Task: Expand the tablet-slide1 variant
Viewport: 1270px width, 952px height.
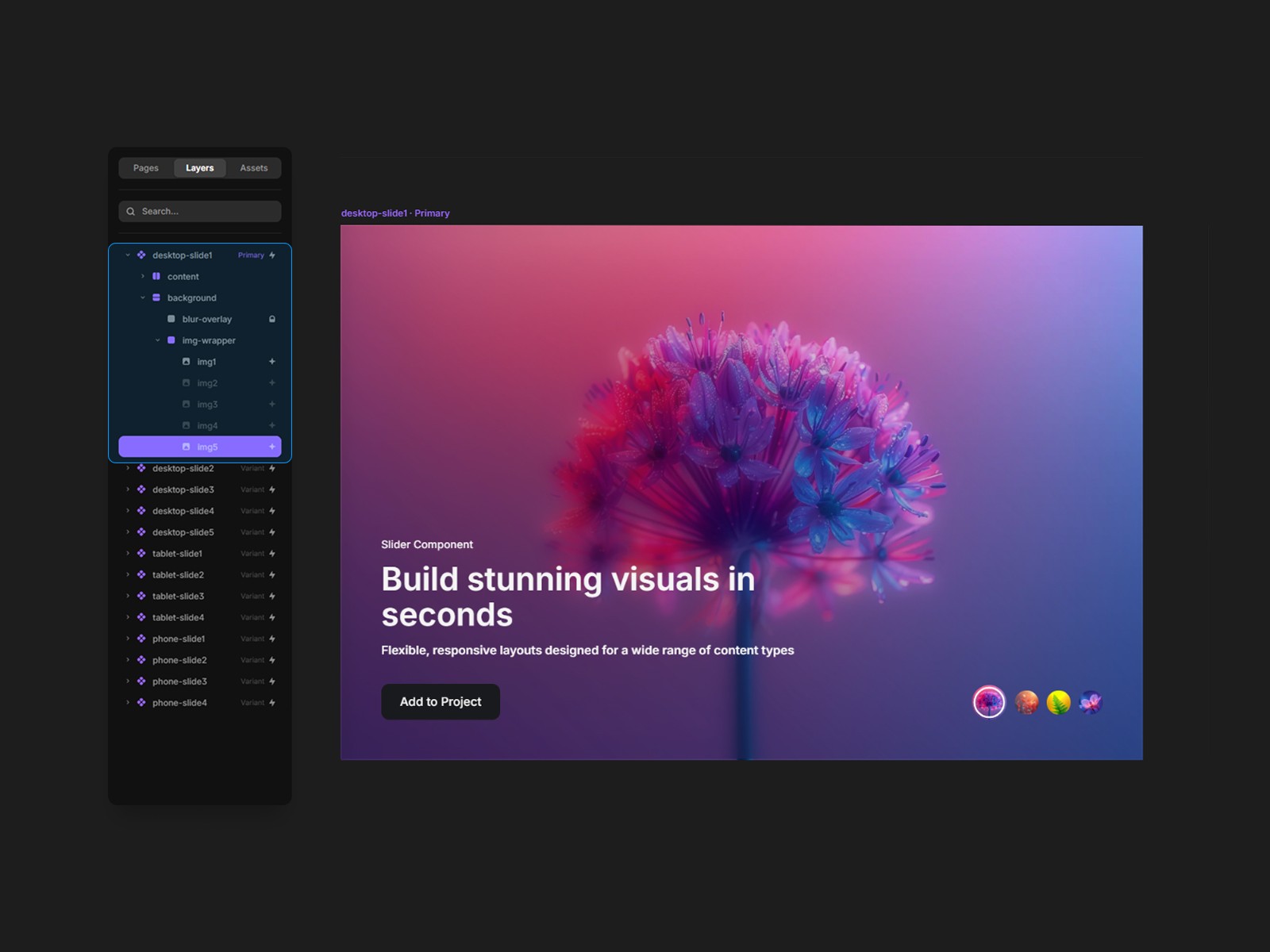Action: click(128, 554)
